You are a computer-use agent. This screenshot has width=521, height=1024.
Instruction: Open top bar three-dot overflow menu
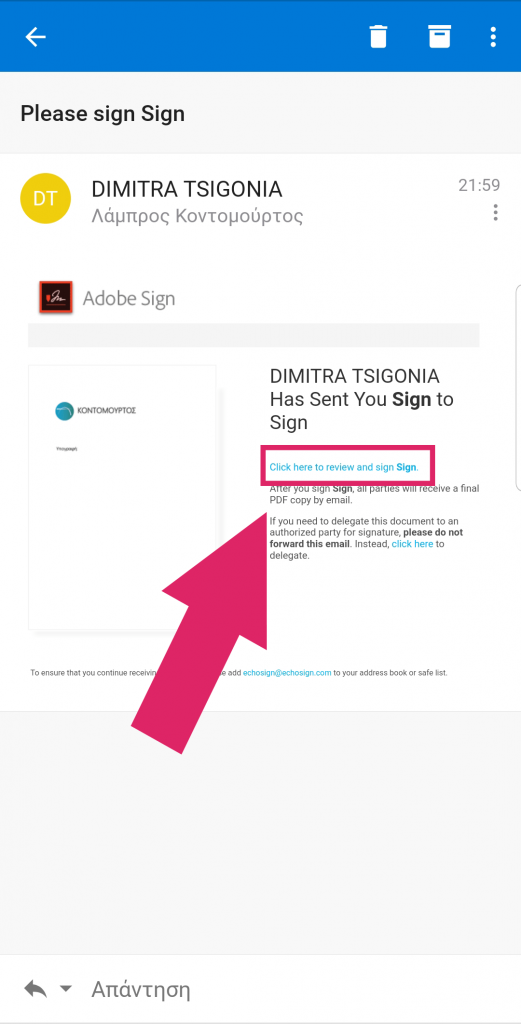[493, 37]
